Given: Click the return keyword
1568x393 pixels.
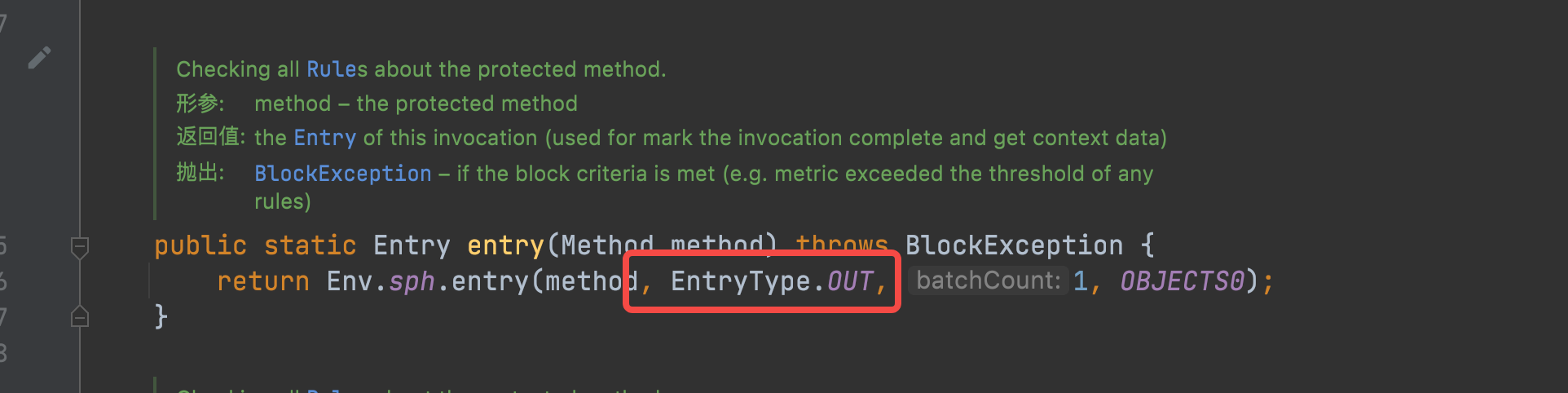Looking at the screenshot, I should click(263, 281).
